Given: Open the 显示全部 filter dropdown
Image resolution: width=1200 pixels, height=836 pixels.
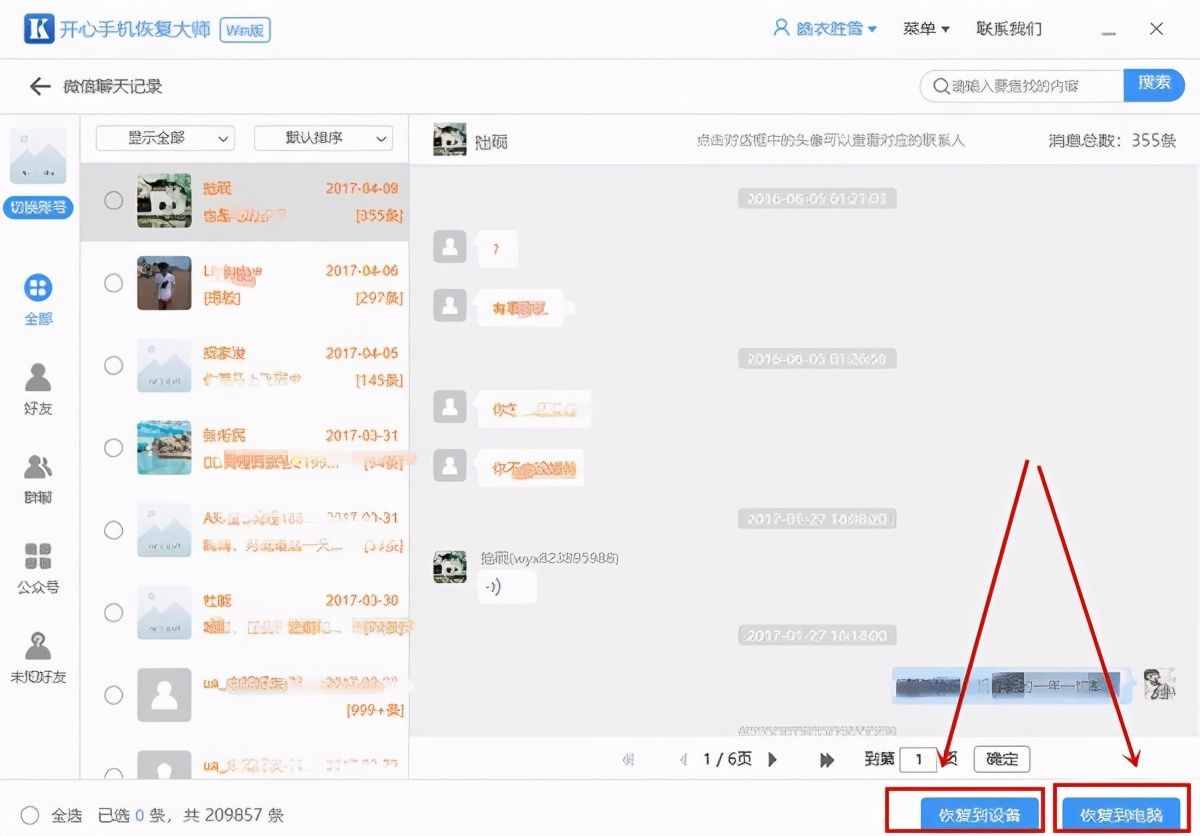Looking at the screenshot, I should point(163,139).
